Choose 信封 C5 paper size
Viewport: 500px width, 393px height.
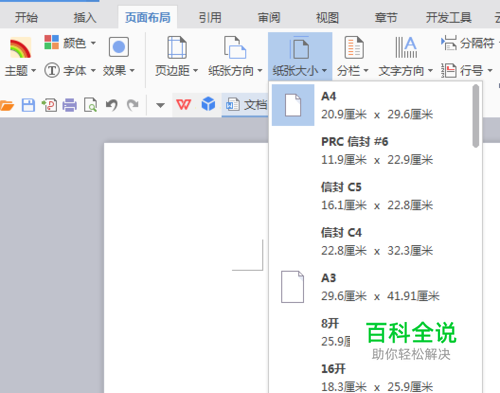click(371, 196)
